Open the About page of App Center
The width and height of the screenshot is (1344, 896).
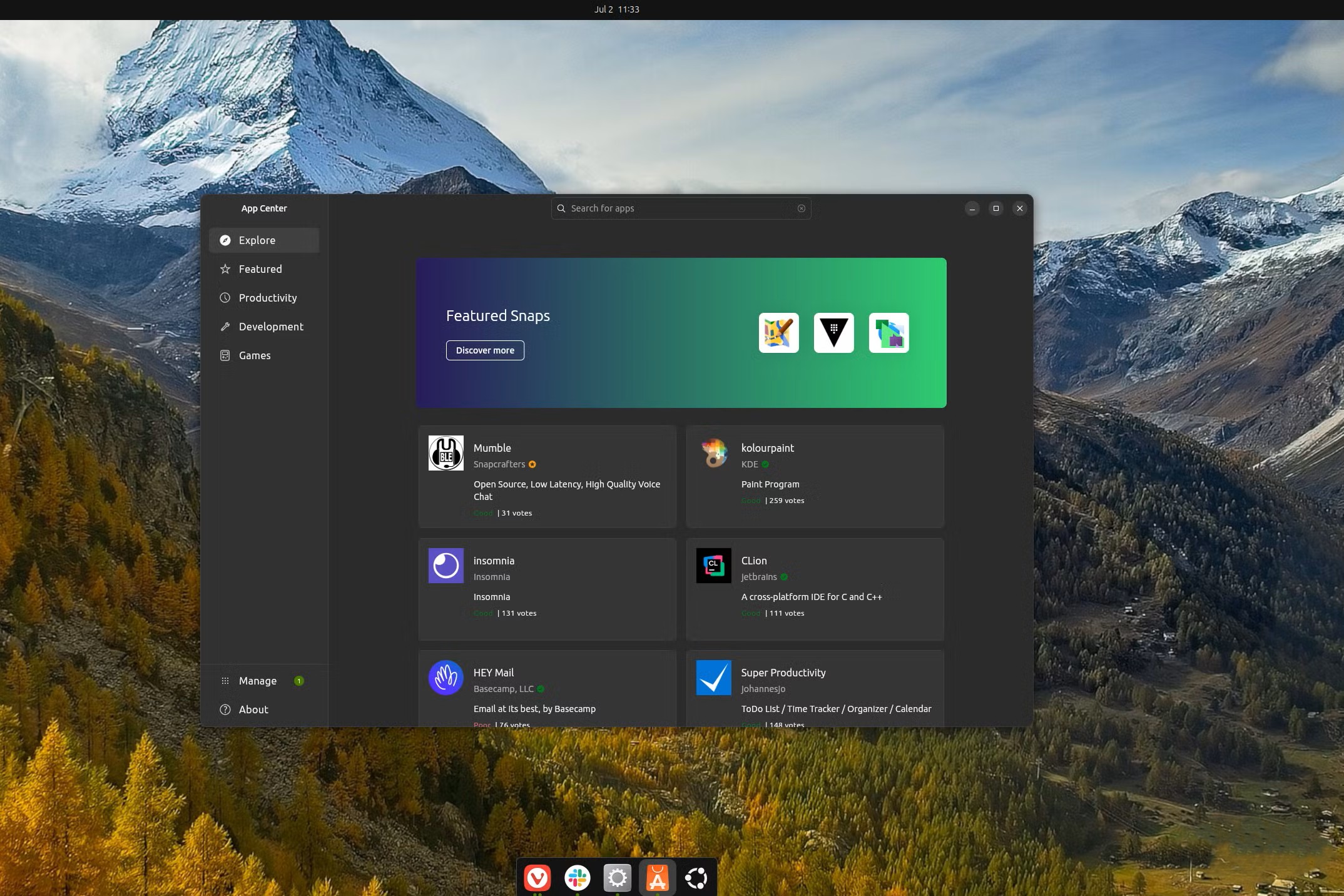(253, 709)
